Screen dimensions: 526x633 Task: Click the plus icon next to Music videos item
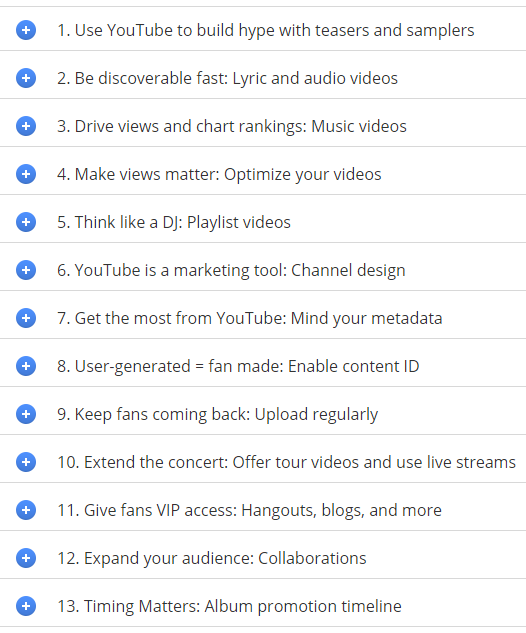pyautogui.click(x=26, y=126)
